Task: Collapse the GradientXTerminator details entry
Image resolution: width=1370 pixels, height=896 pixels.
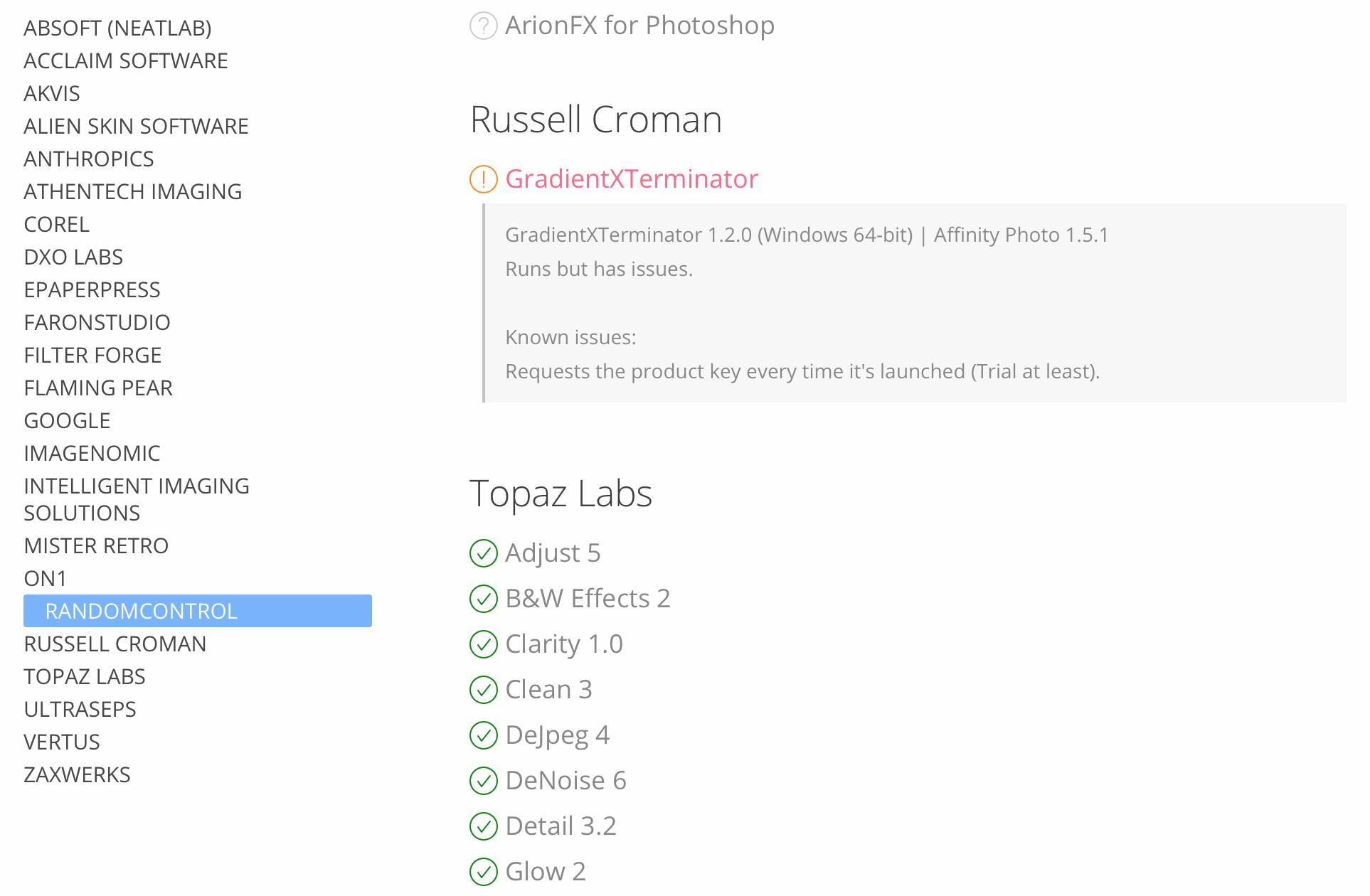Action: (631, 179)
